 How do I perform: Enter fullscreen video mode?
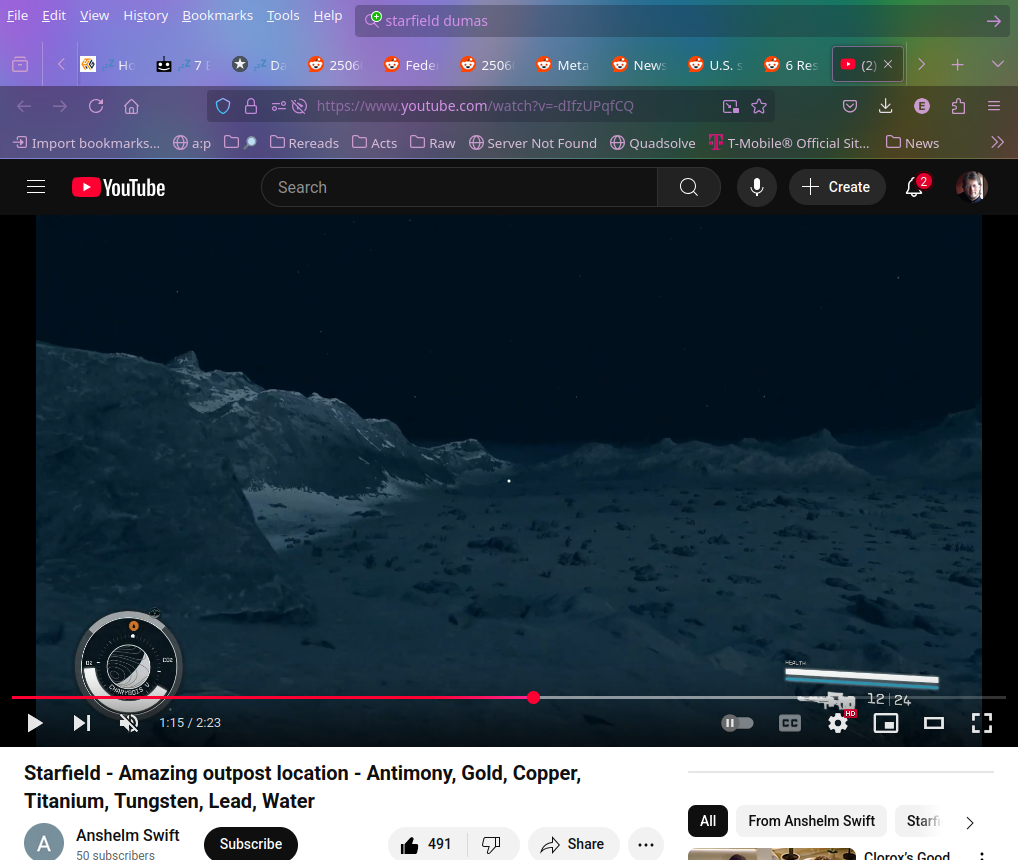982,723
